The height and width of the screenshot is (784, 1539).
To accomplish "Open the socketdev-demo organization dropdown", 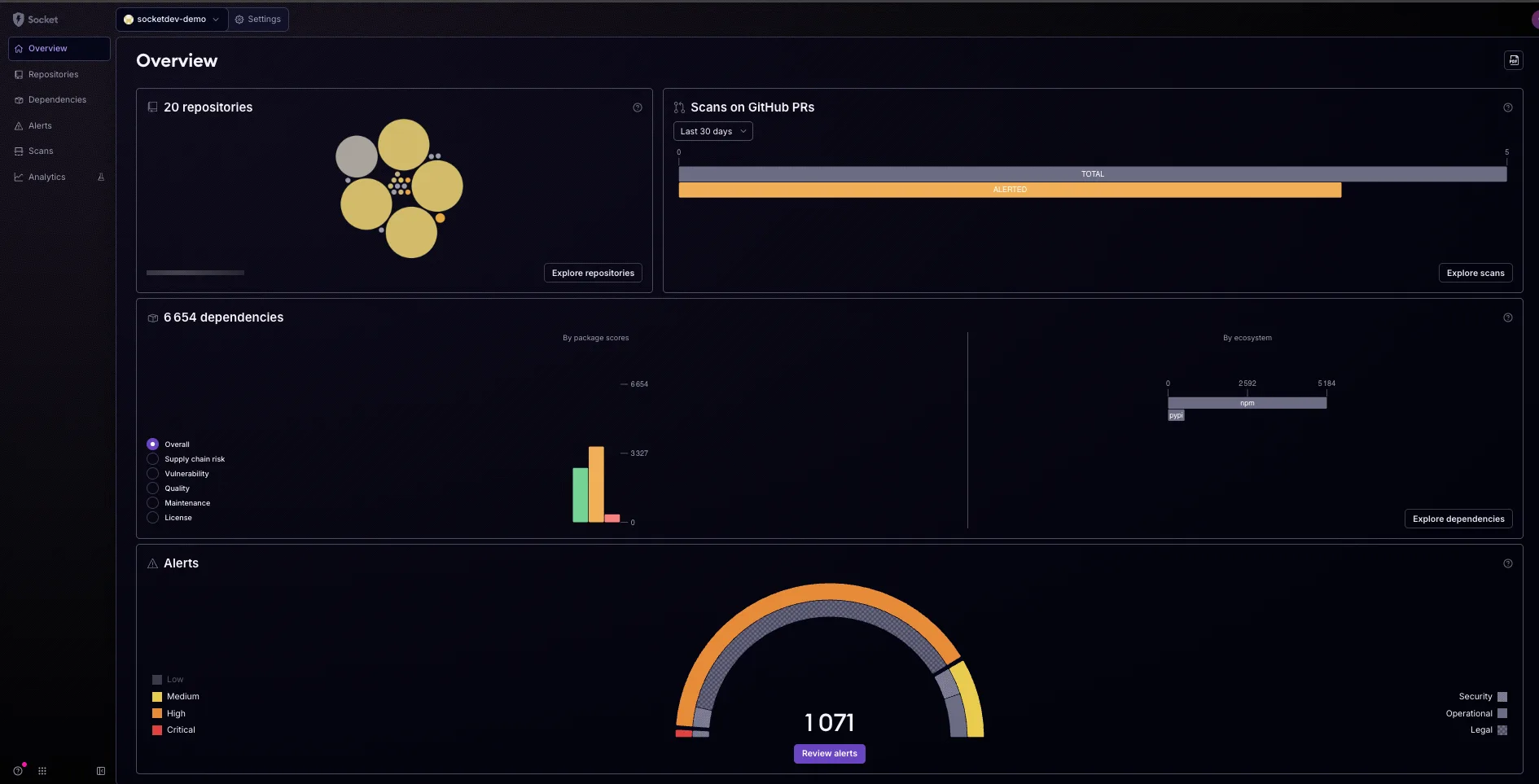I will pos(171,19).
